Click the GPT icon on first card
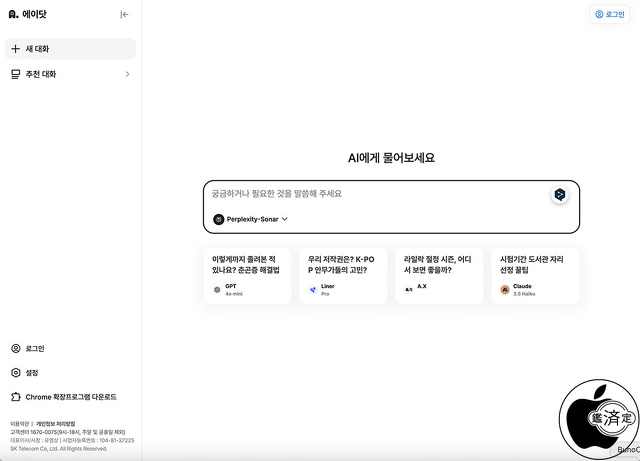The height and width of the screenshot is (461, 640). (x=217, y=290)
